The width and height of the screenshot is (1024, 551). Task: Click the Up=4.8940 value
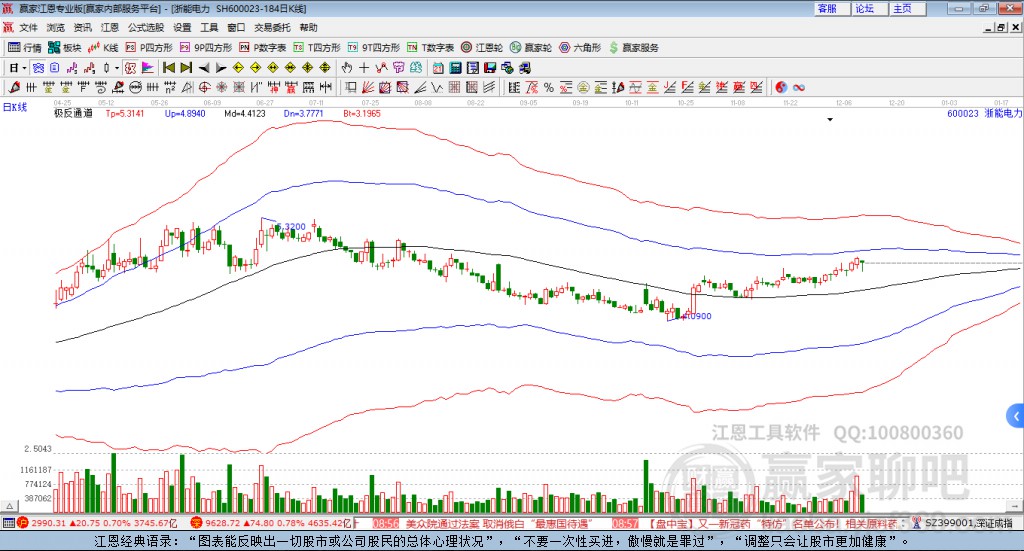[185, 113]
